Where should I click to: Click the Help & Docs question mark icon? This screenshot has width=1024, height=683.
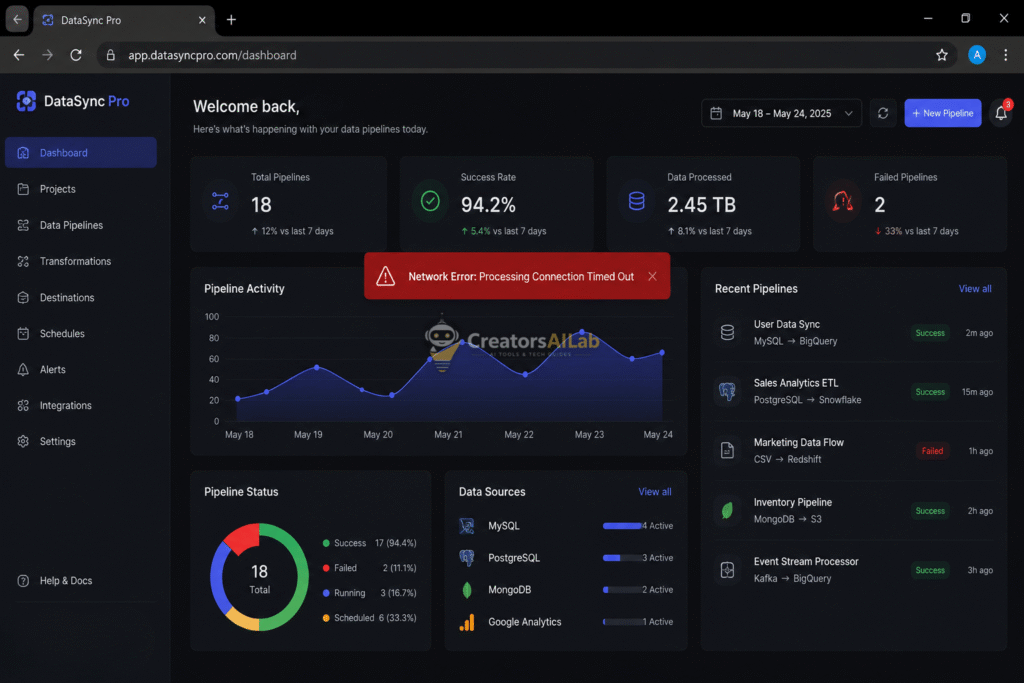tap(23, 580)
